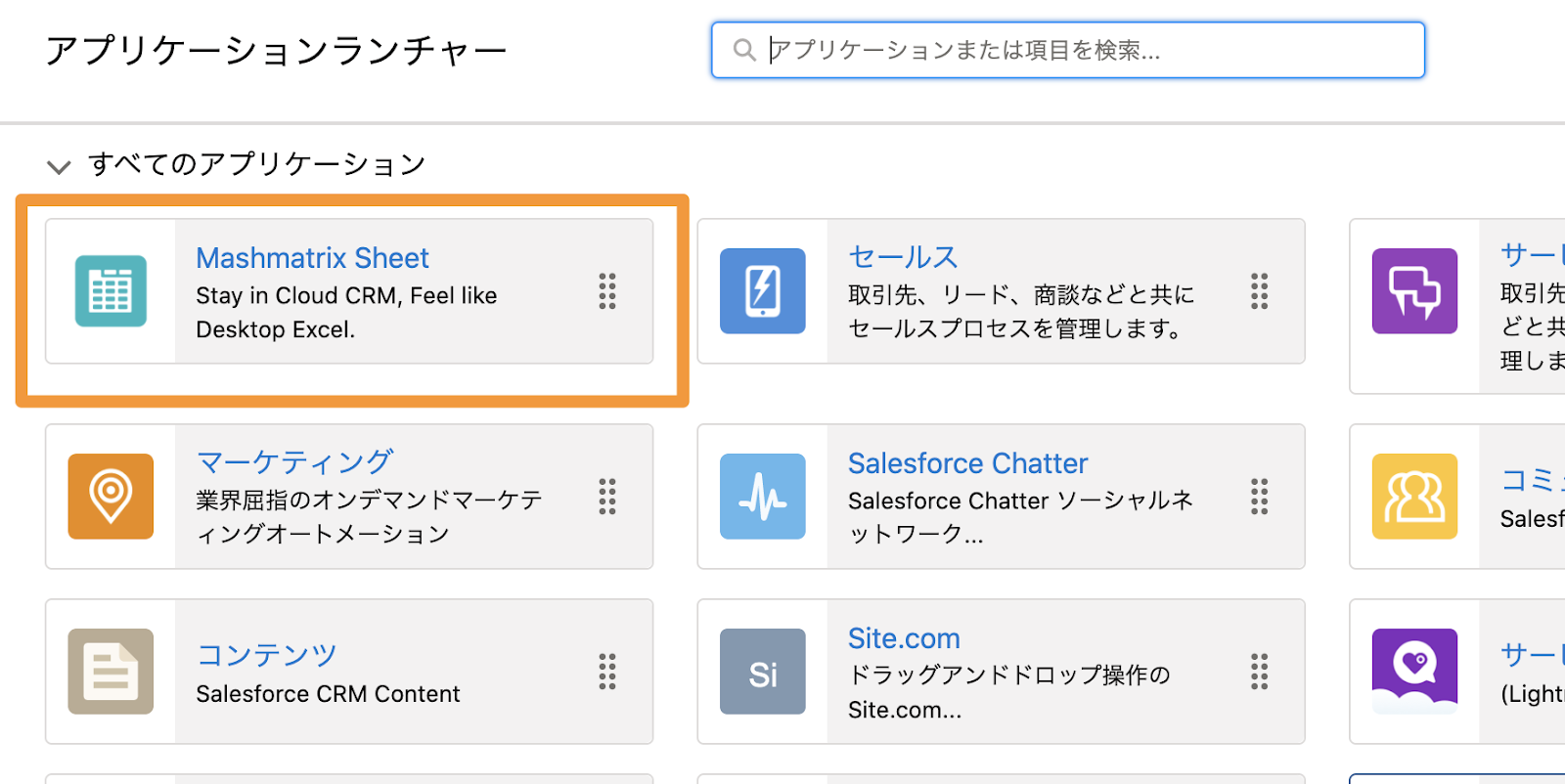
Task: Open the Salesforce Chatter app link
Action: tap(967, 463)
